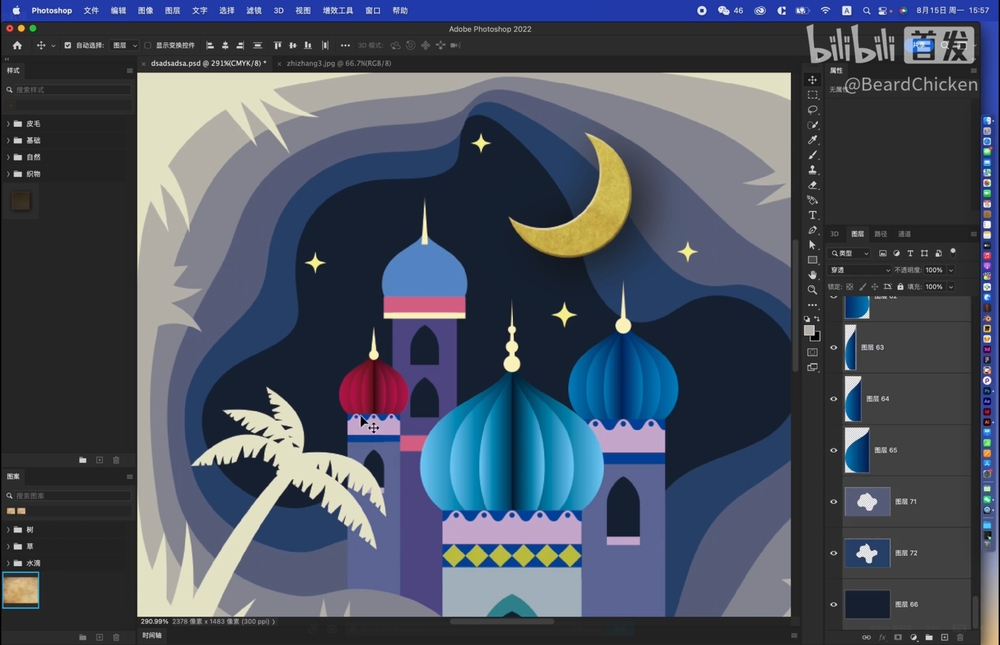Select the Rectangle shape tool
The width and height of the screenshot is (1000, 645).
point(812,260)
